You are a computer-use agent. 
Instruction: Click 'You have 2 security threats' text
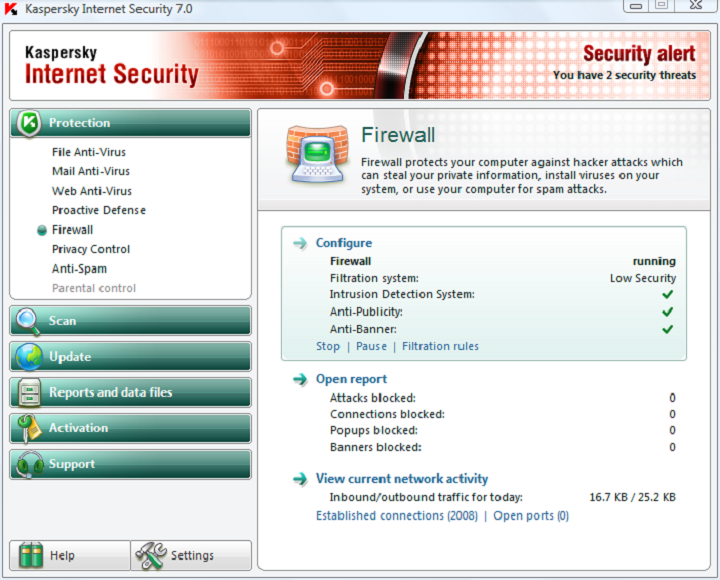point(624,75)
